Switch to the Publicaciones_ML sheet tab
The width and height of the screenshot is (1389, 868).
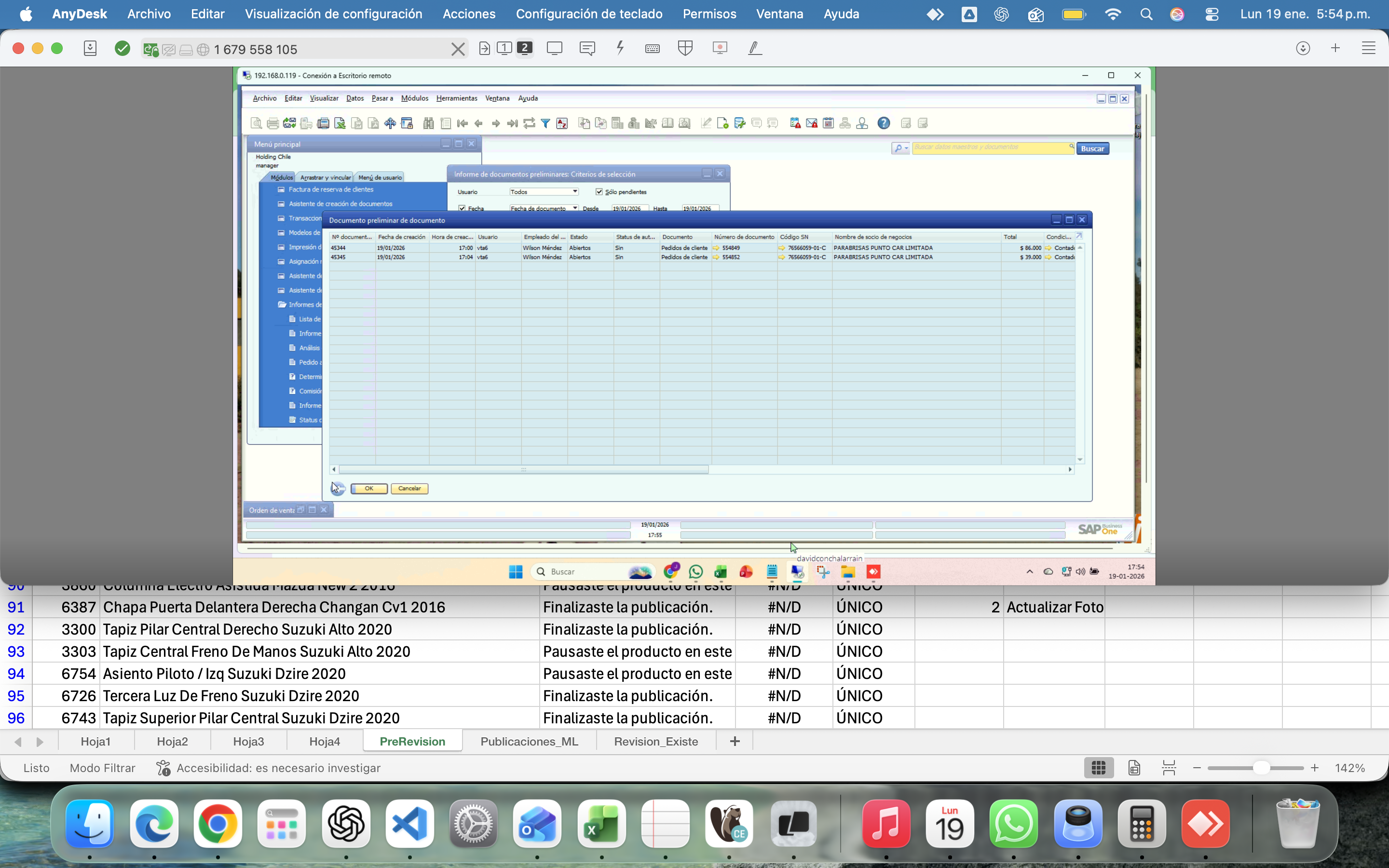click(x=529, y=741)
